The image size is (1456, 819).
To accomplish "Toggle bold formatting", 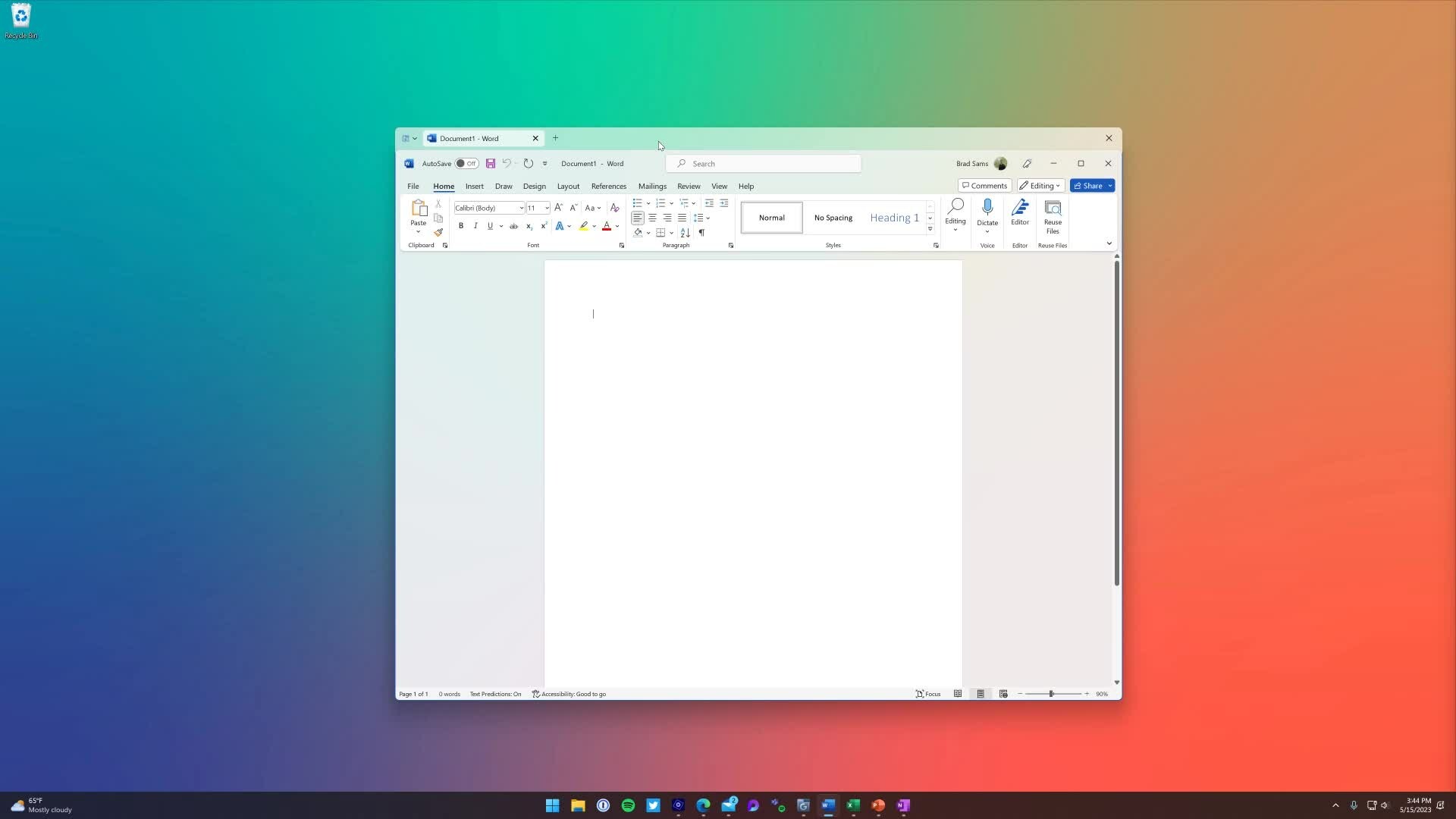I will point(460,226).
